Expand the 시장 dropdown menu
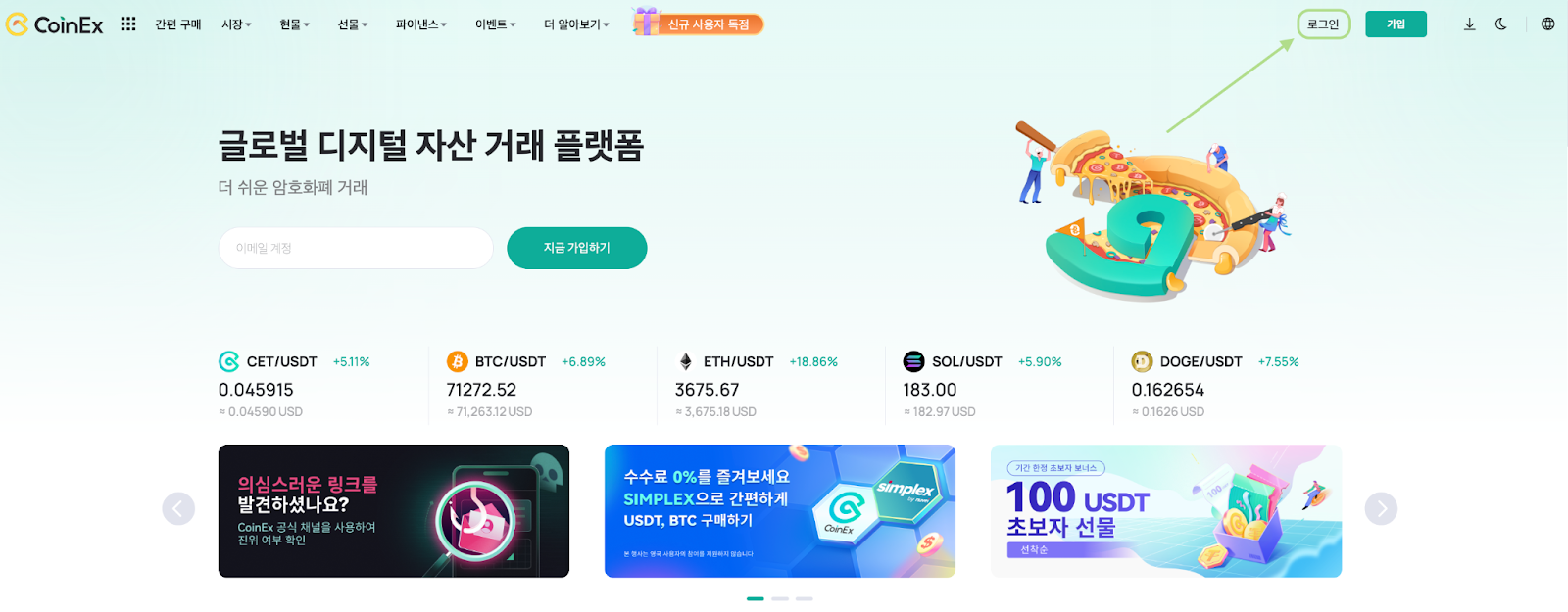1568x612 pixels. pyautogui.click(x=236, y=24)
